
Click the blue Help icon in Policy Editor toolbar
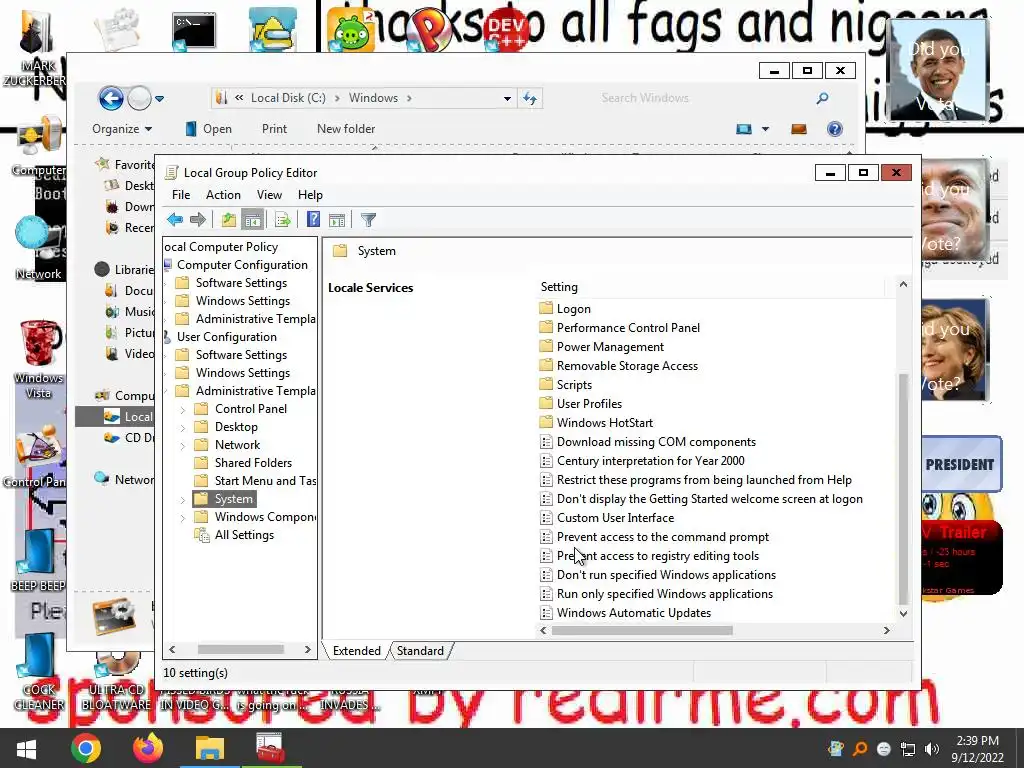313,219
